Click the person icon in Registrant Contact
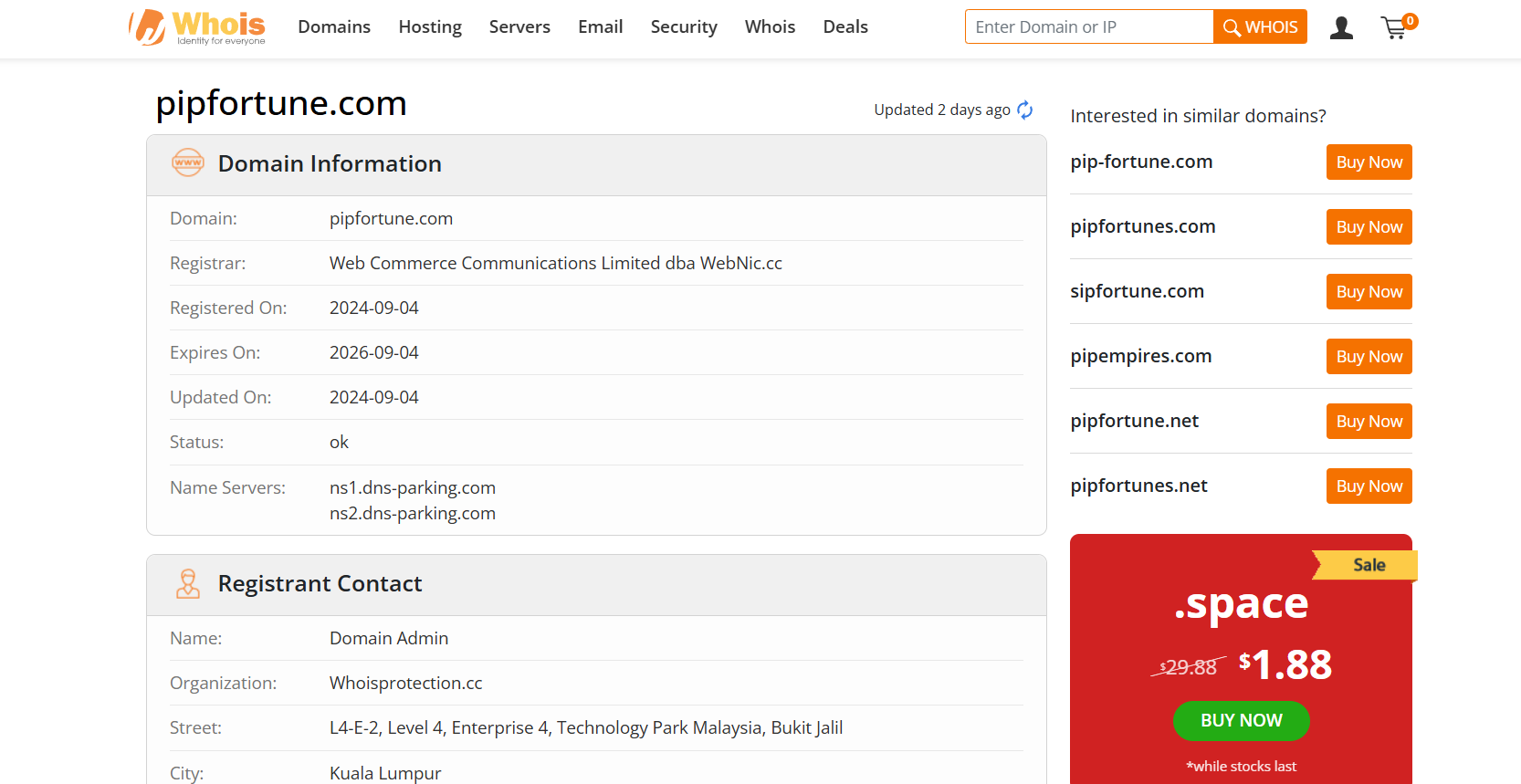Screen dimensions: 1521x784 [x=188, y=583]
